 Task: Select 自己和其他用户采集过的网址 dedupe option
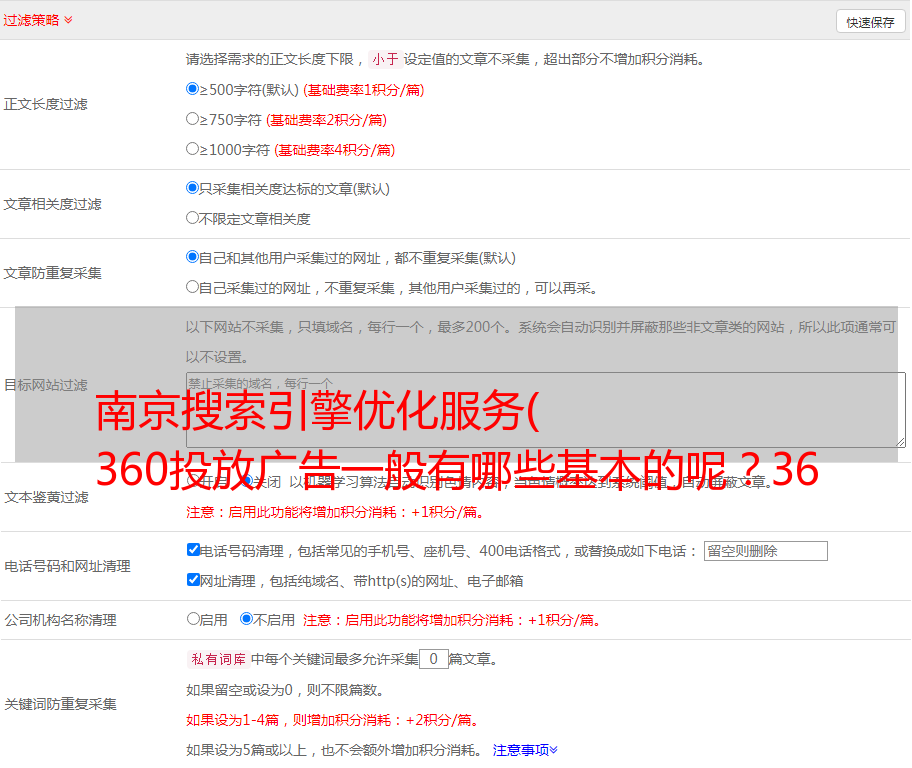click(x=192, y=257)
